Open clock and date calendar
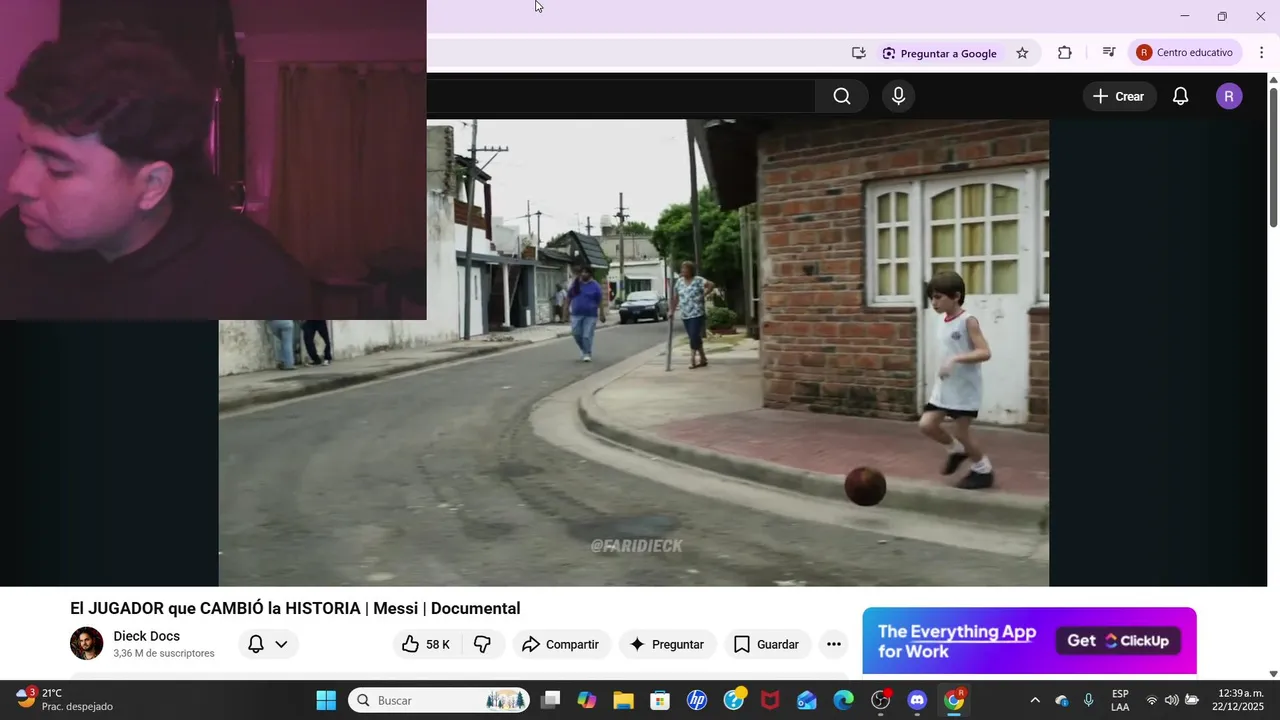Image resolution: width=1280 pixels, height=720 pixels. [x=1238, y=700]
